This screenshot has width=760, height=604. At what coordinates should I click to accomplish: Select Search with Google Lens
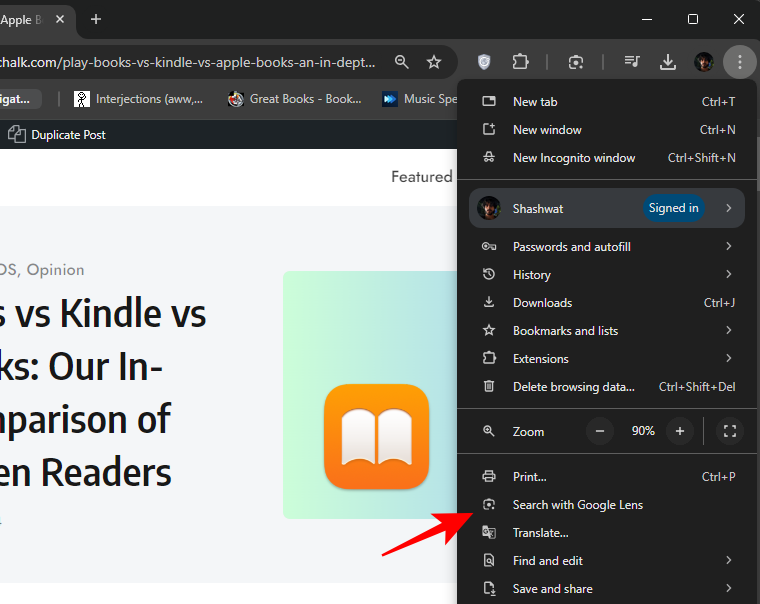577,505
